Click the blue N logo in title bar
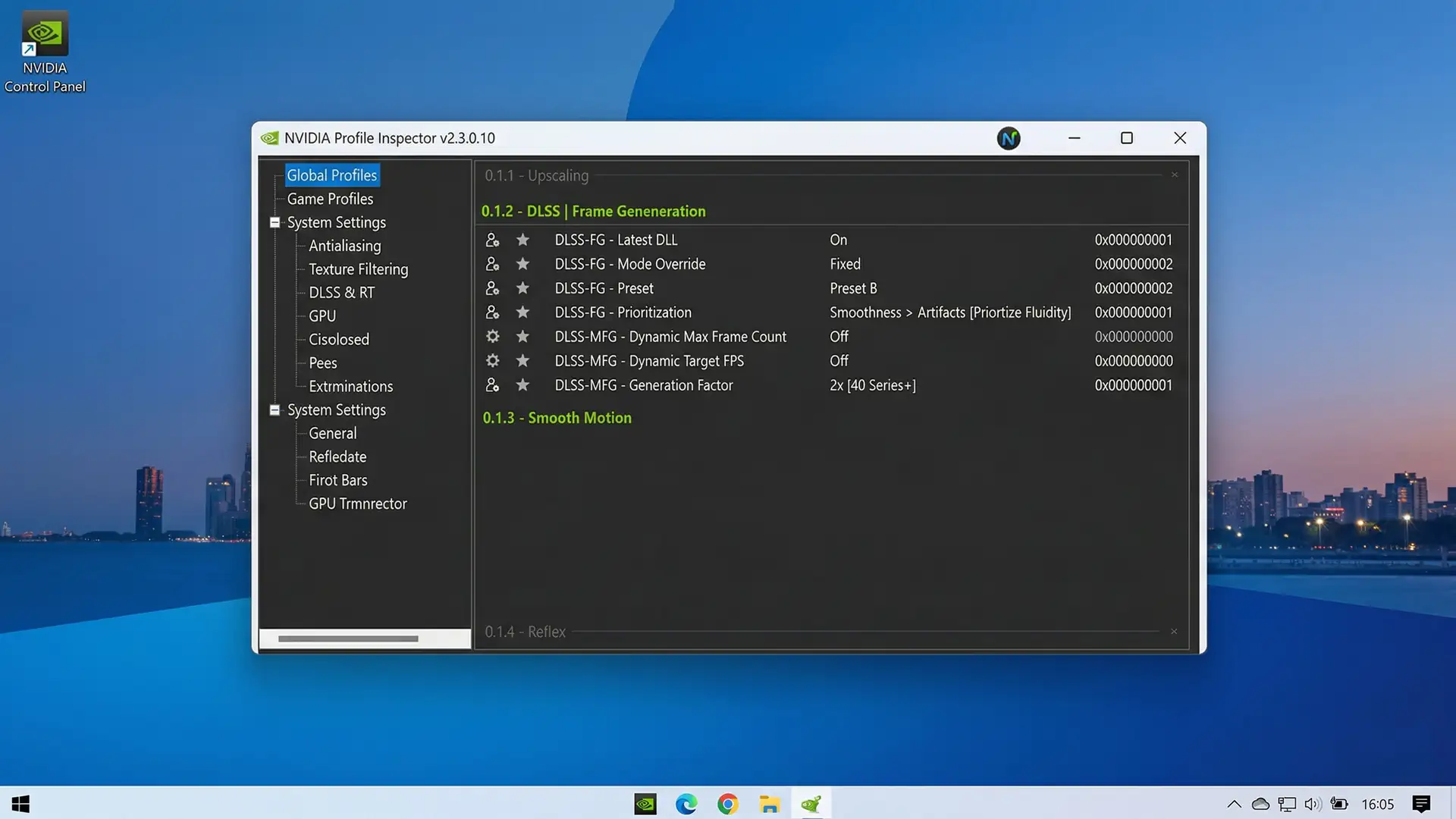Screen dimensions: 1456x819 (x=1009, y=138)
